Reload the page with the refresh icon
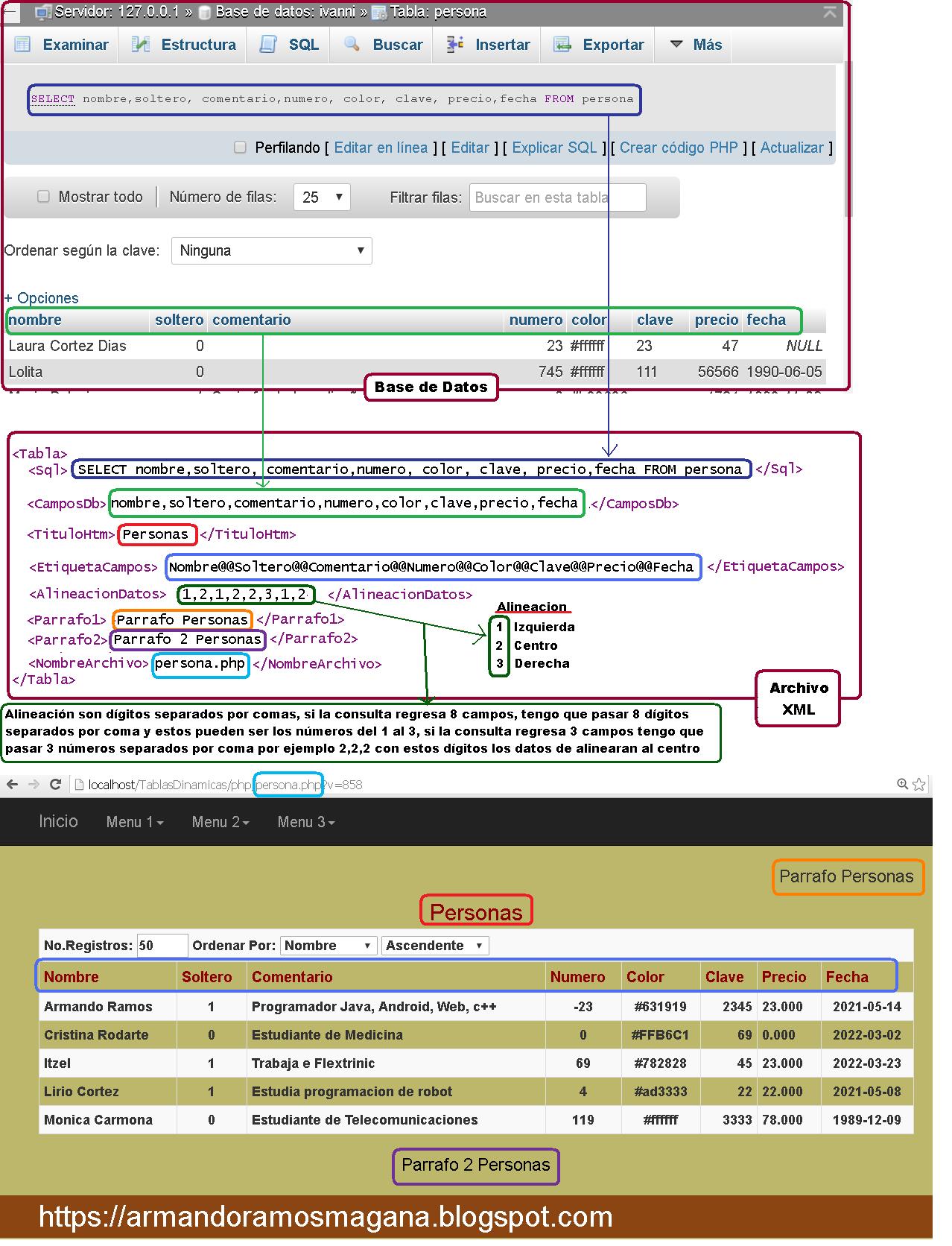The width and height of the screenshot is (952, 1246). coord(55,784)
